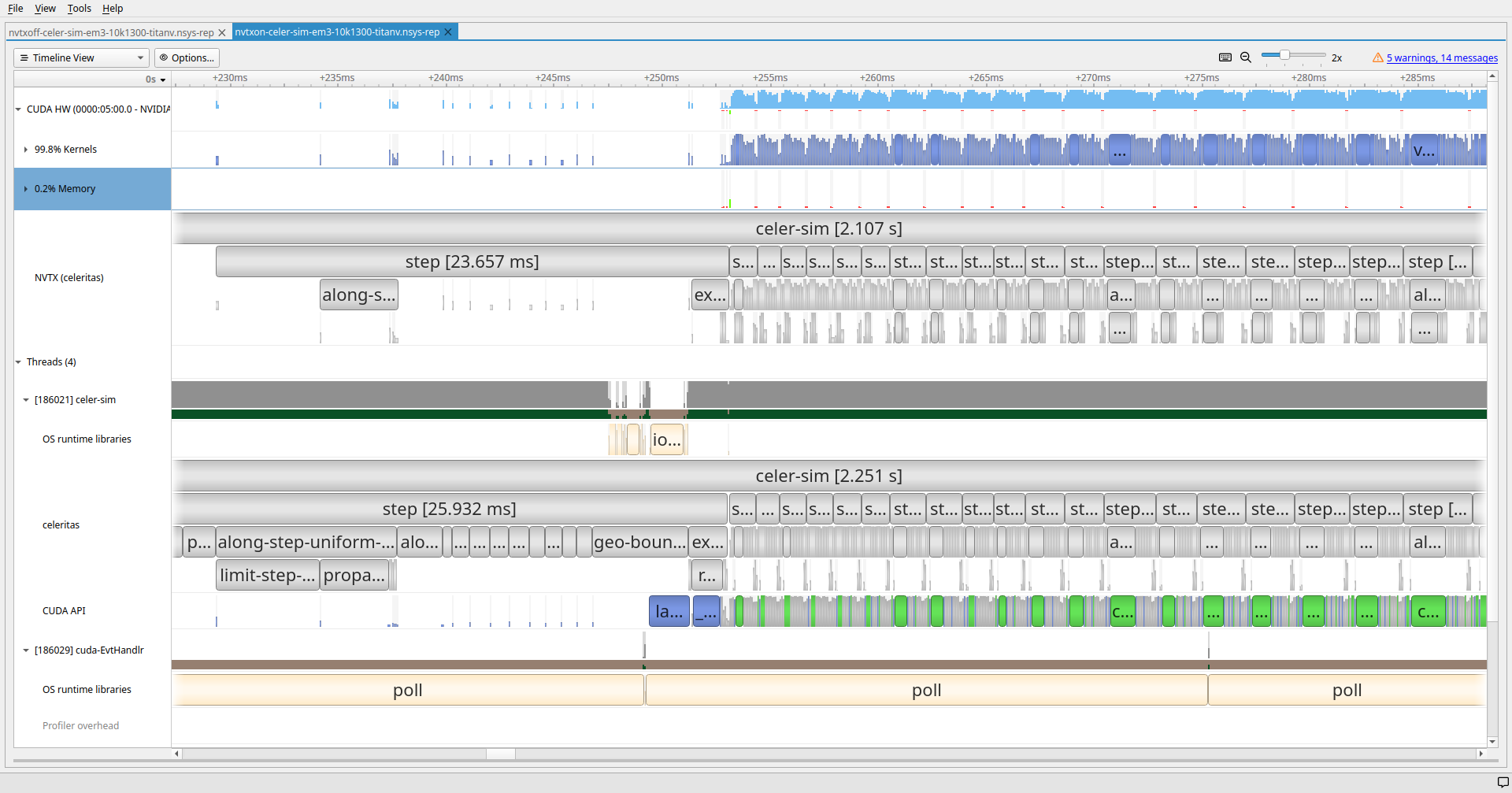Open the Timeline View dropdown
Screen dimensions: 1512x793
[81, 57]
